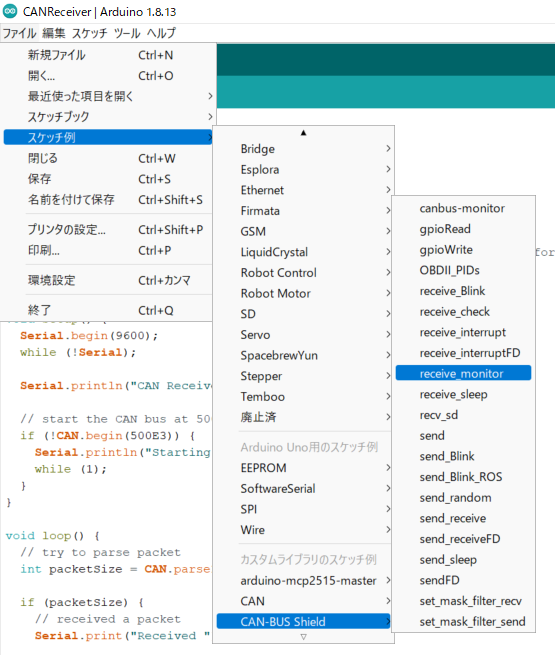Choose 終了 to quit

108,310
